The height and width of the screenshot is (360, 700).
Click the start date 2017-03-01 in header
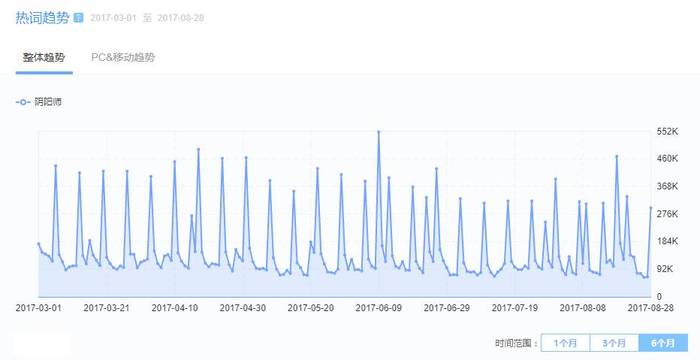[x=113, y=18]
